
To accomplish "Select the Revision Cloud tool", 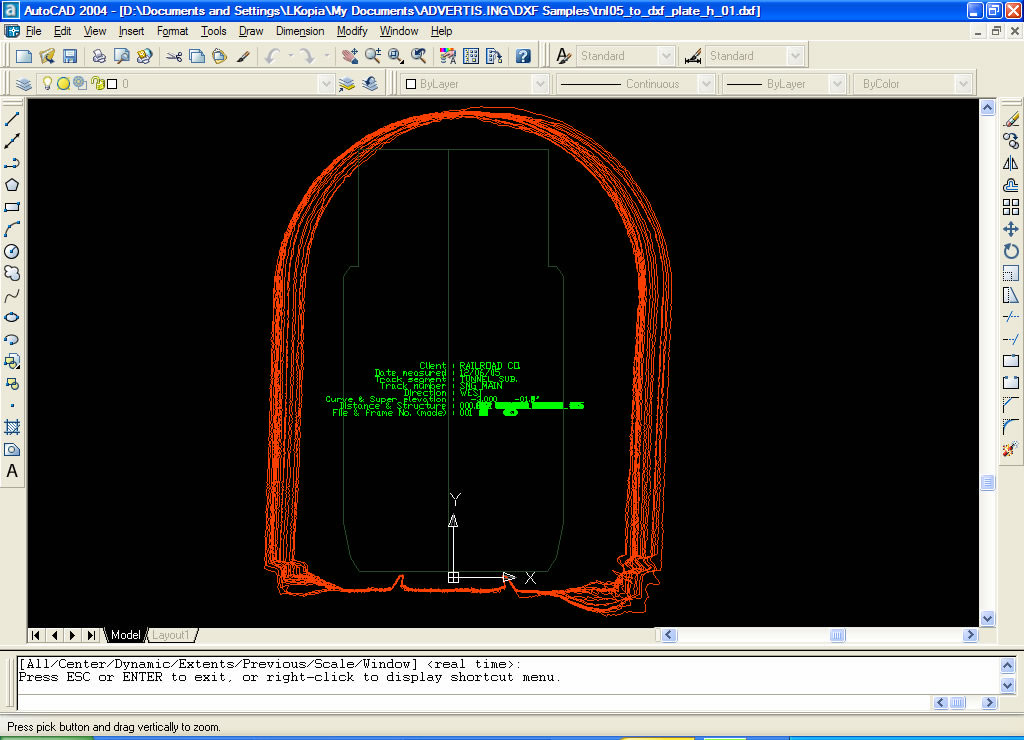I will tap(12, 274).
